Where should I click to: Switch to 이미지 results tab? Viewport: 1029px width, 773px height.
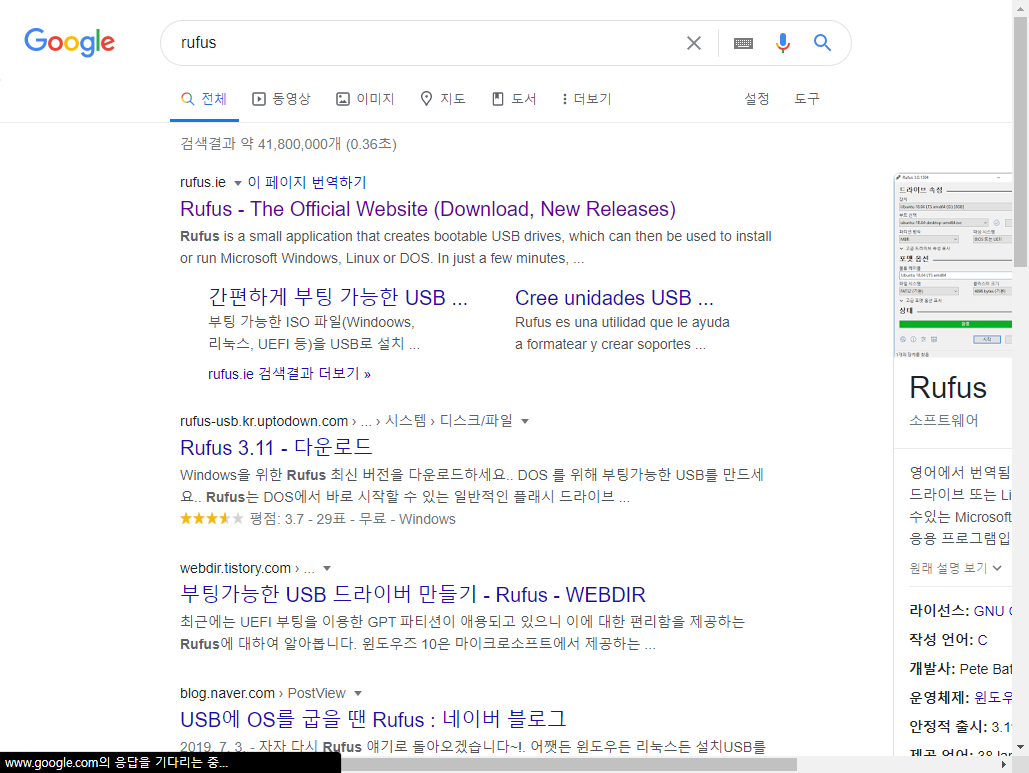click(x=366, y=99)
